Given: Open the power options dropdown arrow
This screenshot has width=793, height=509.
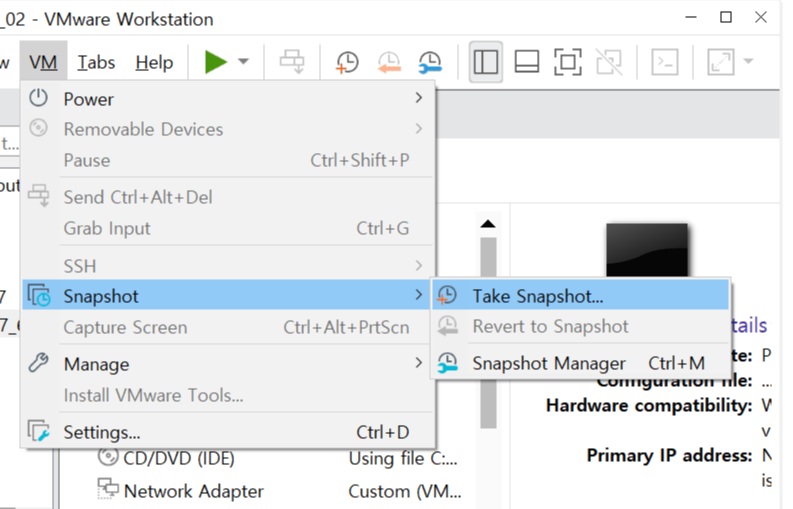Looking at the screenshot, I should pos(243,62).
